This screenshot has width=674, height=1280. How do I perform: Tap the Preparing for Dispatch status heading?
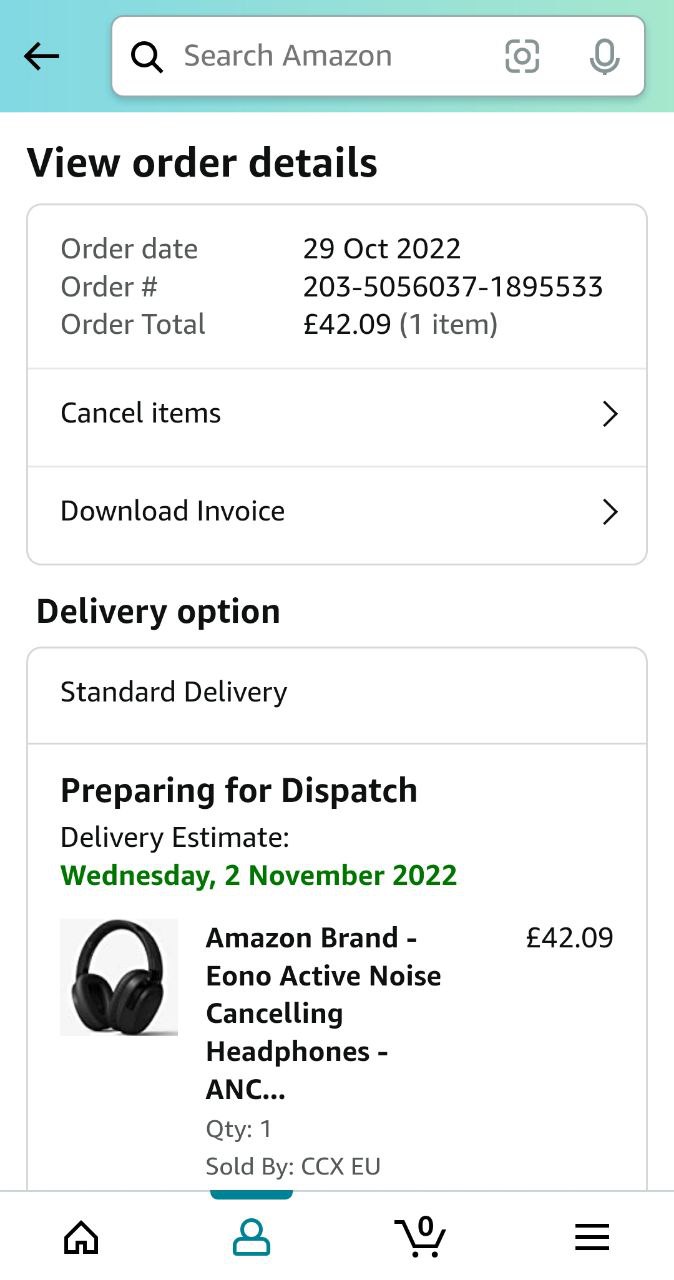[239, 791]
